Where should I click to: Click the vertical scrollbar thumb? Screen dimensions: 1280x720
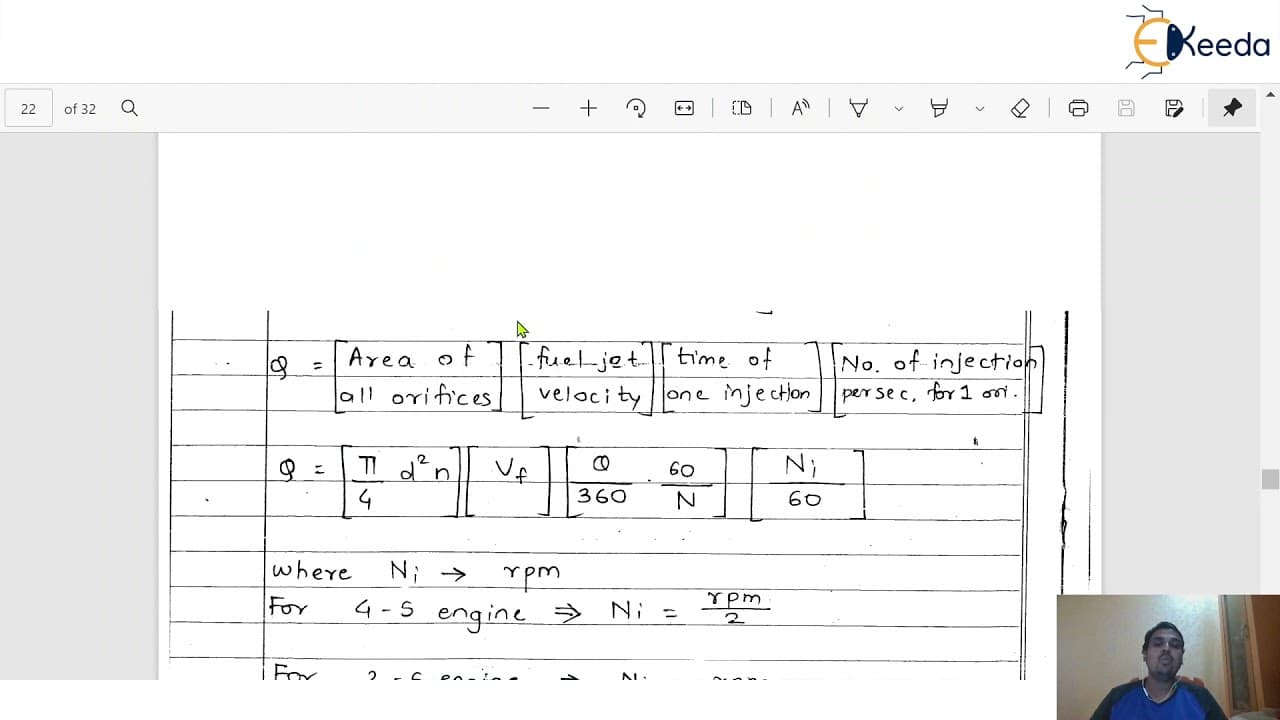coord(1270,479)
